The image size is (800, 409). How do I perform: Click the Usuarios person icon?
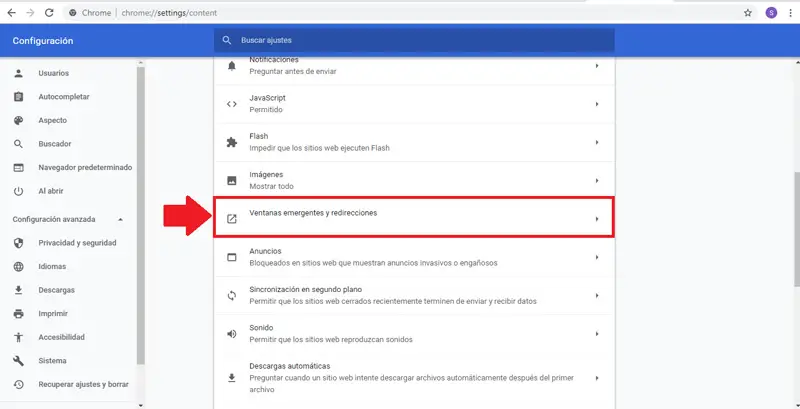18,73
